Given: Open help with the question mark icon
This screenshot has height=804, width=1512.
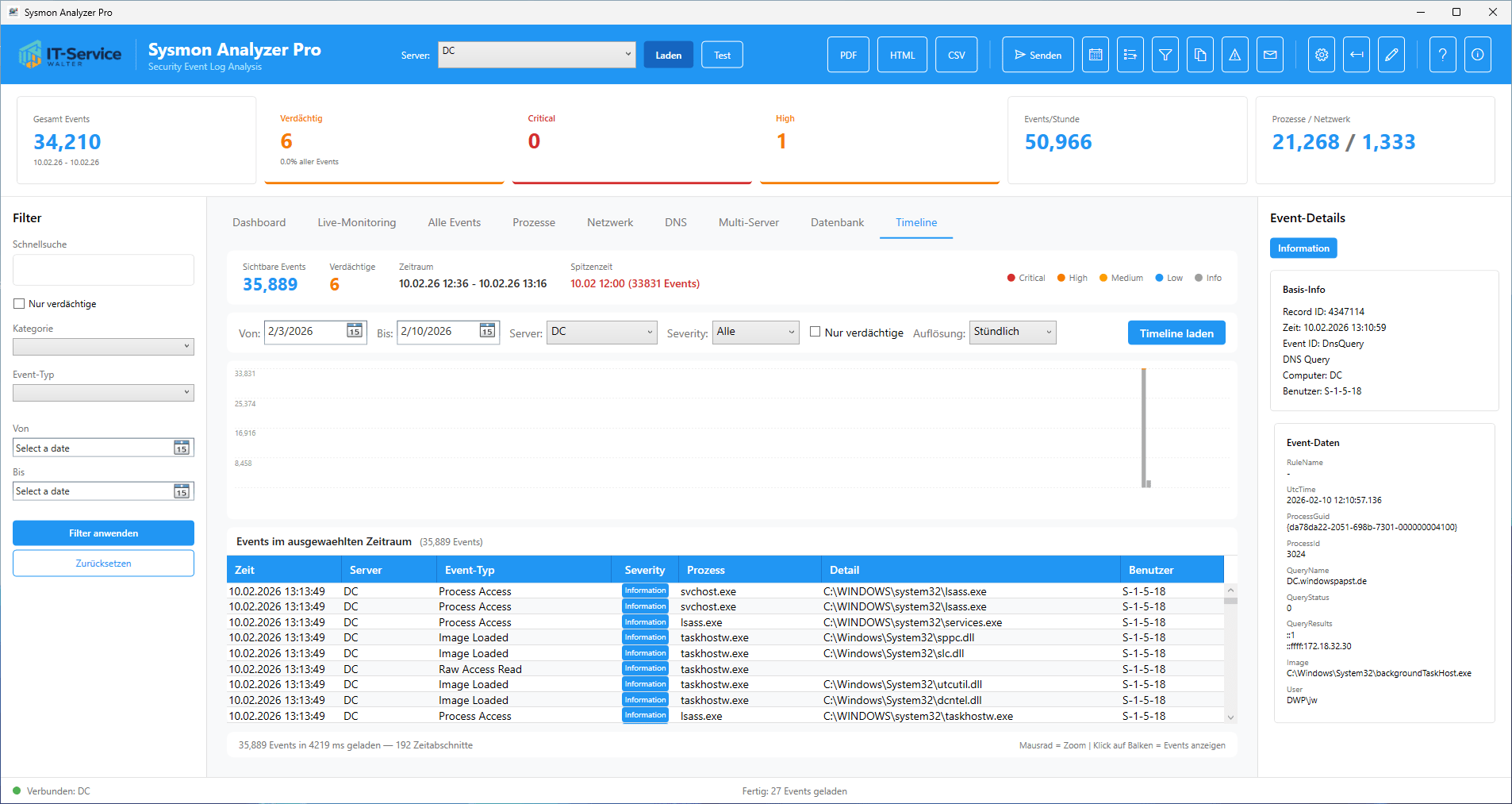Looking at the screenshot, I should click(x=1442, y=55).
